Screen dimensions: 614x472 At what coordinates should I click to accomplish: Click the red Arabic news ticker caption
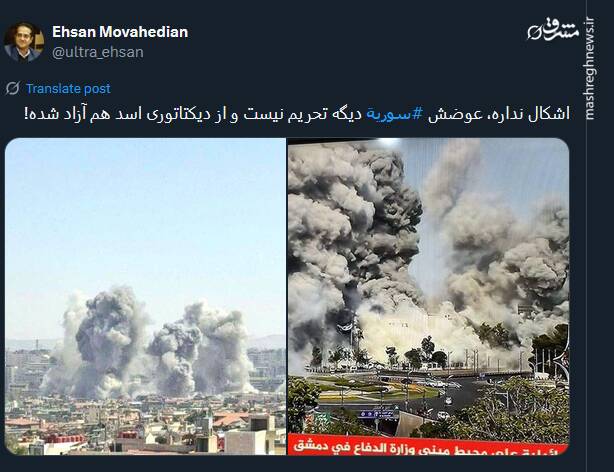coord(428,445)
